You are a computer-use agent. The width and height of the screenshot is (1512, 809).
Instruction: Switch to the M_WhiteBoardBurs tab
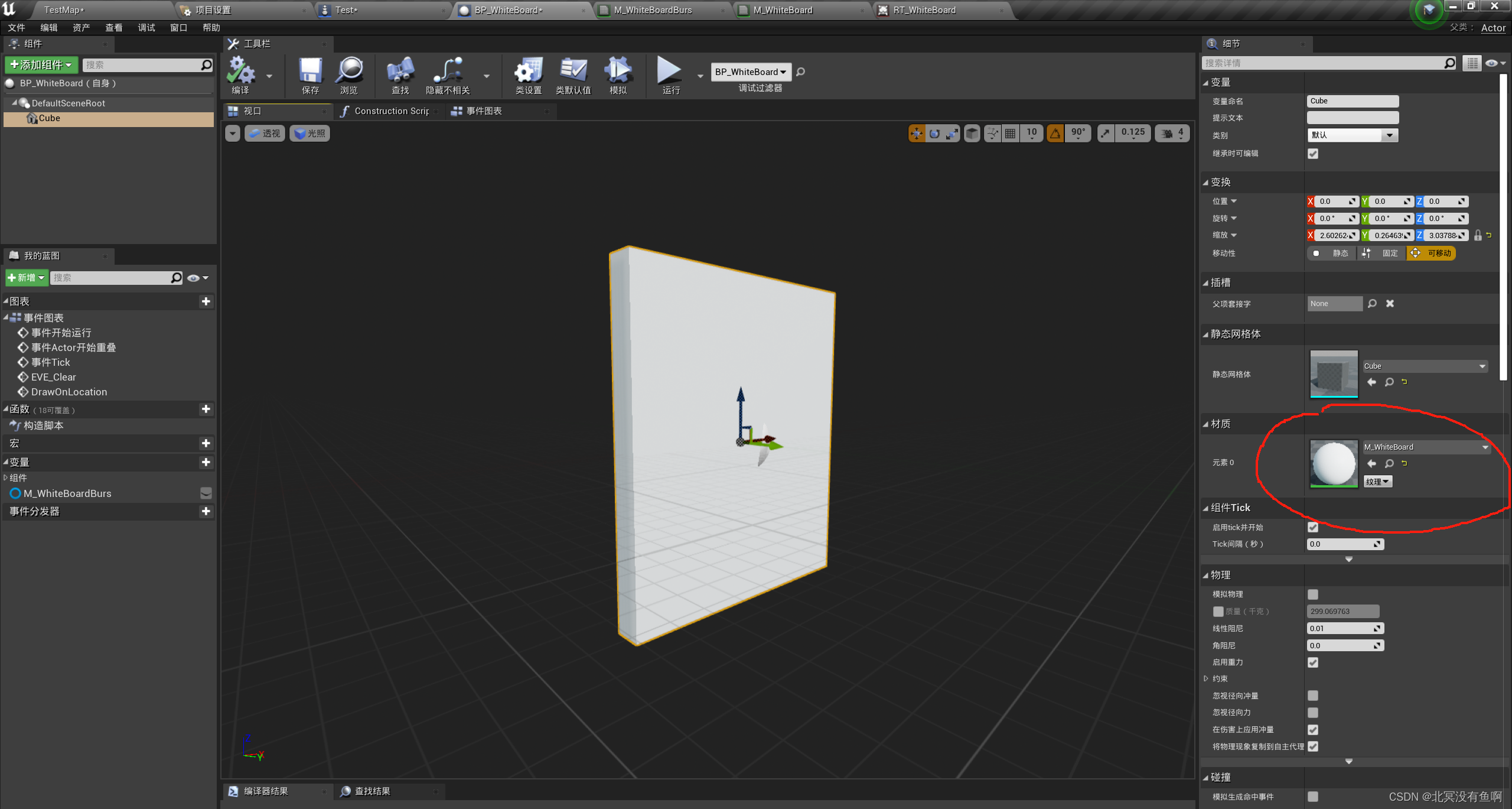(x=653, y=10)
